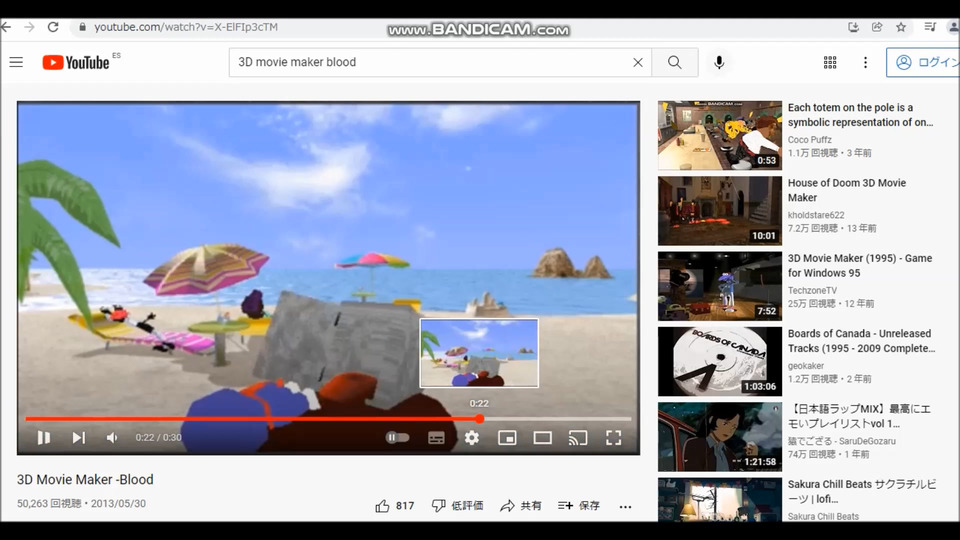Go back in the browser
960x540 pixels.
tap(6, 27)
